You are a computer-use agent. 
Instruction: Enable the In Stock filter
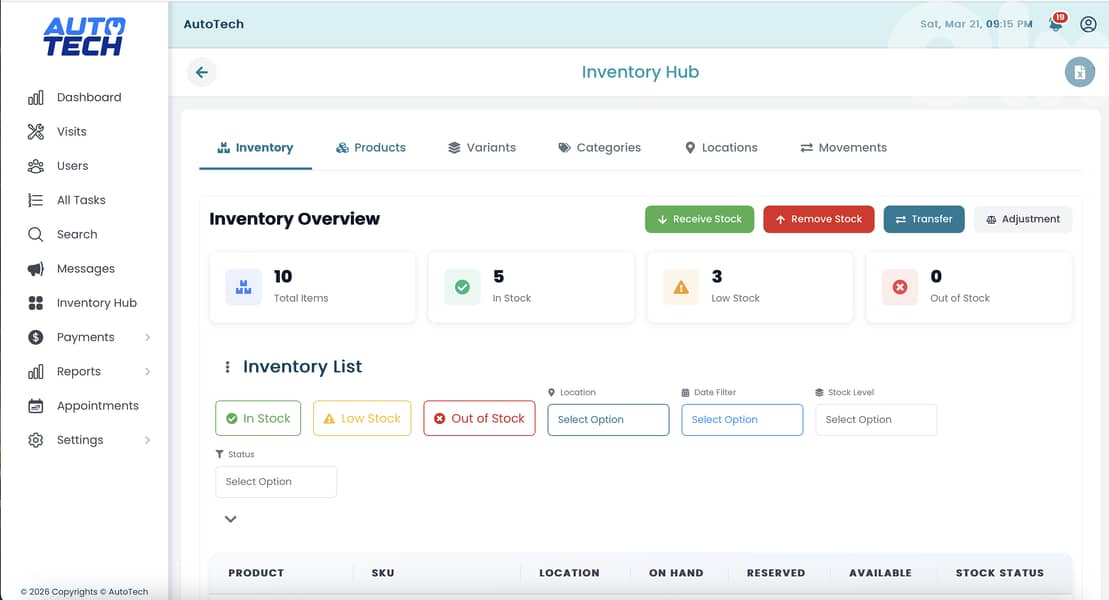[258, 418]
